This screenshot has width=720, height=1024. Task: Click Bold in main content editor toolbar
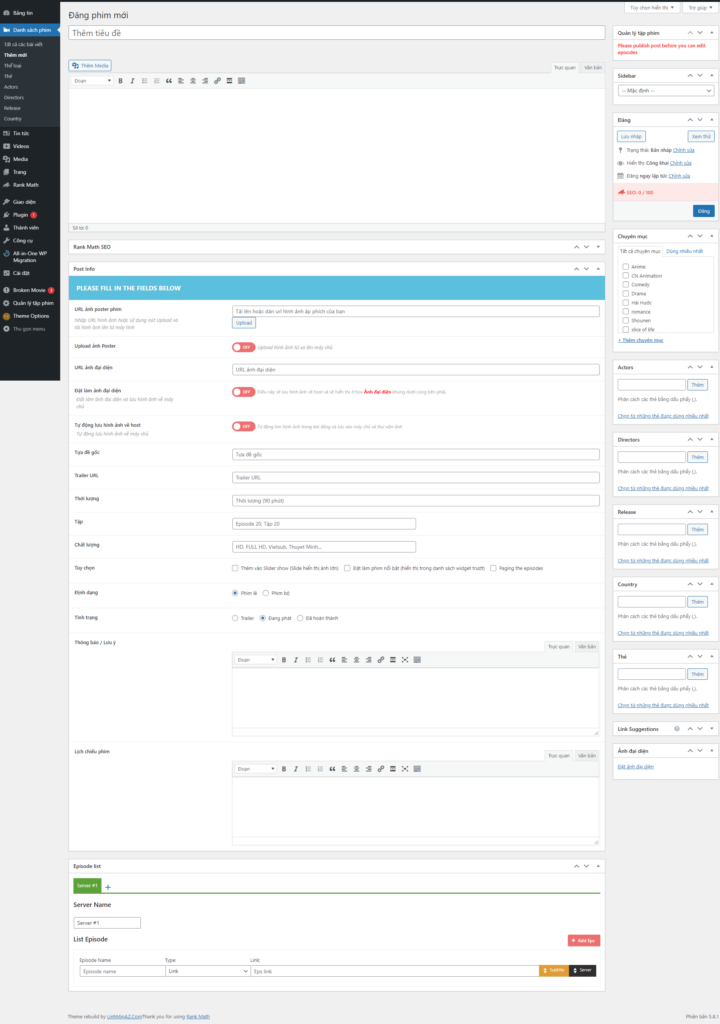coord(120,81)
